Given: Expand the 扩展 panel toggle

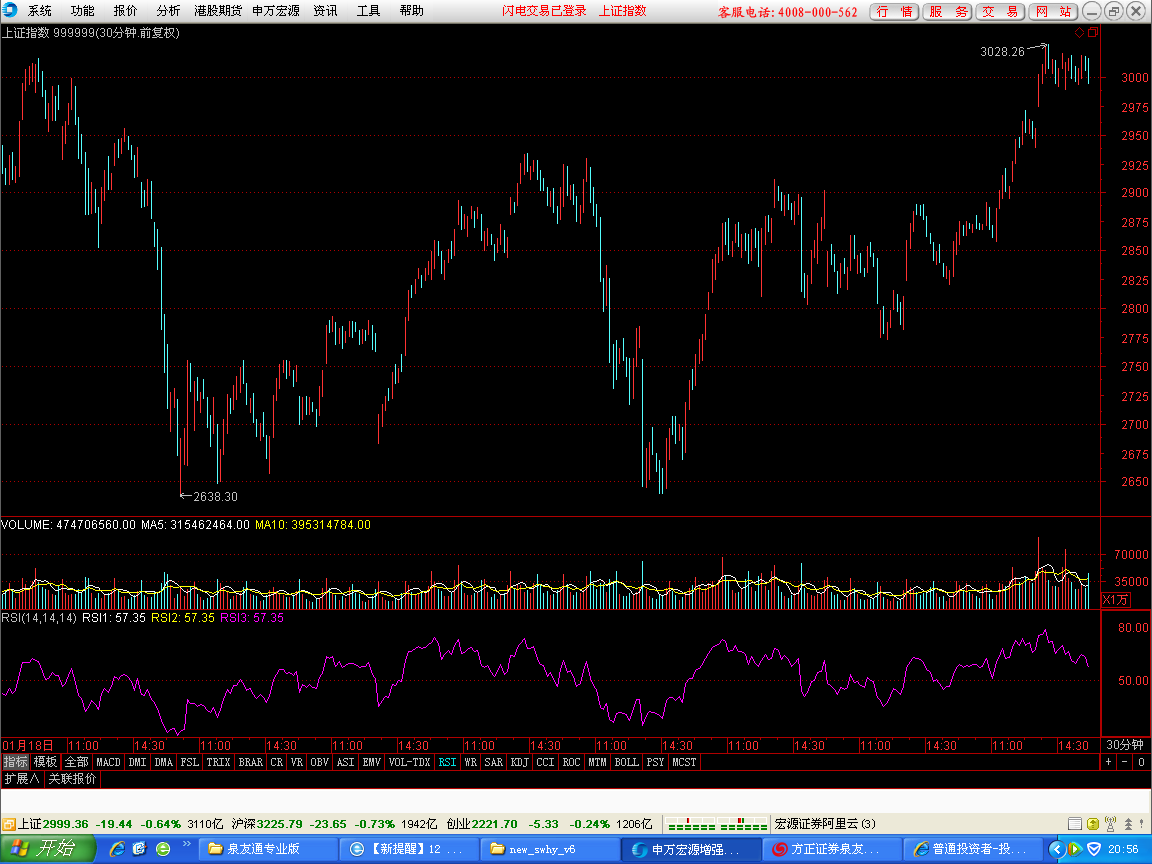Looking at the screenshot, I should click(x=21, y=779).
